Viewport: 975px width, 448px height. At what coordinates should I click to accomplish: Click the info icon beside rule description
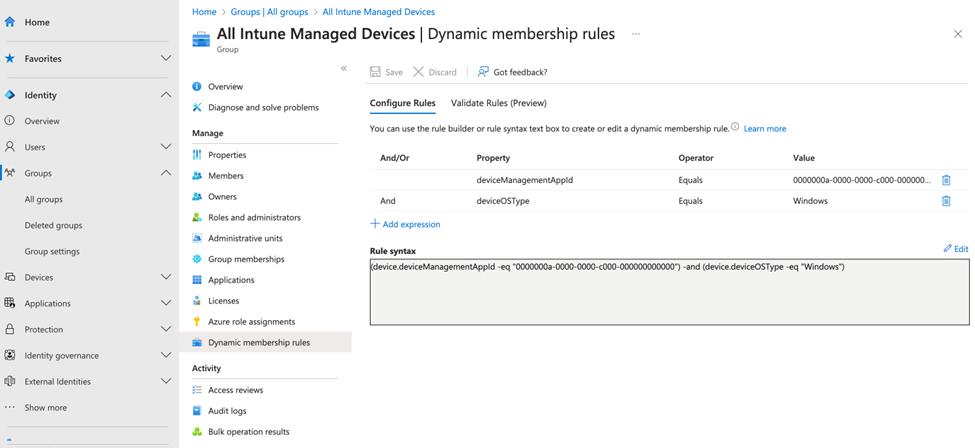tap(735, 128)
